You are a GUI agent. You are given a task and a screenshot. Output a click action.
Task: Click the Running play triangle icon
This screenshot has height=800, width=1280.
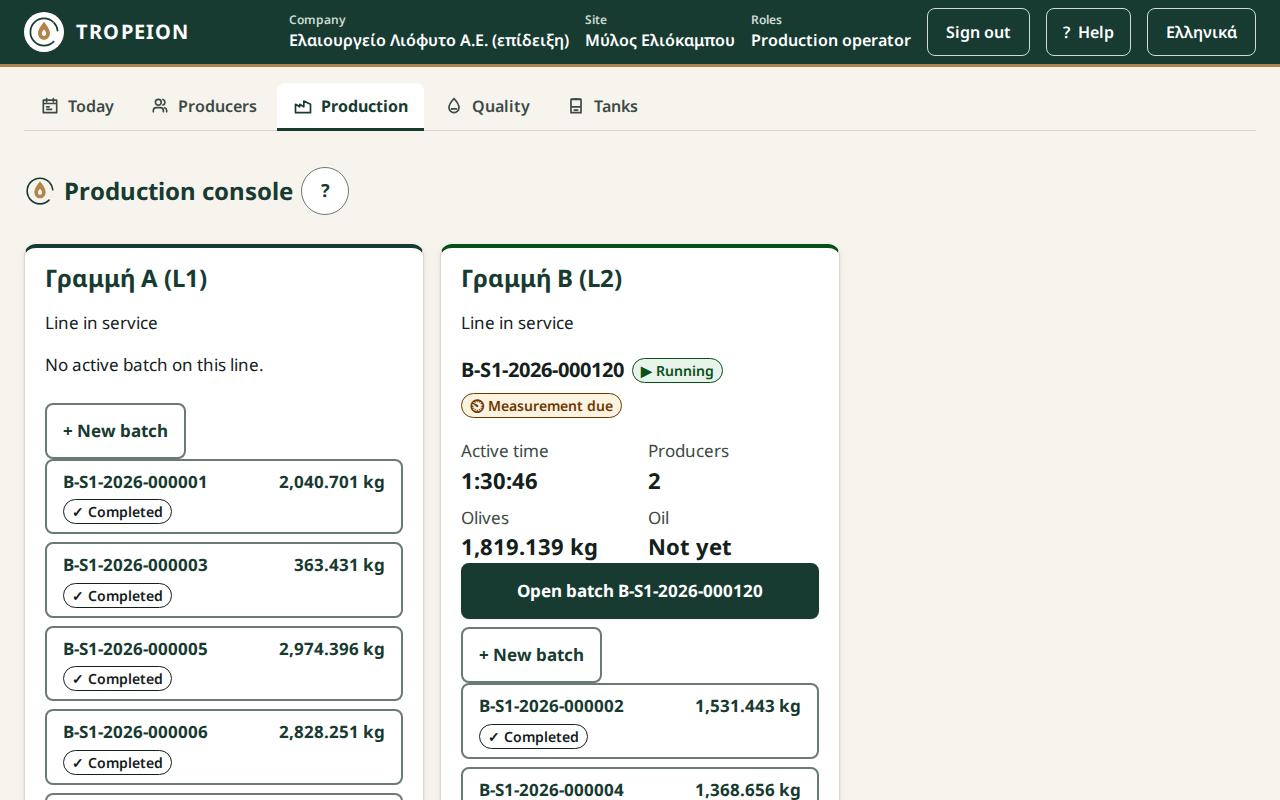(646, 371)
